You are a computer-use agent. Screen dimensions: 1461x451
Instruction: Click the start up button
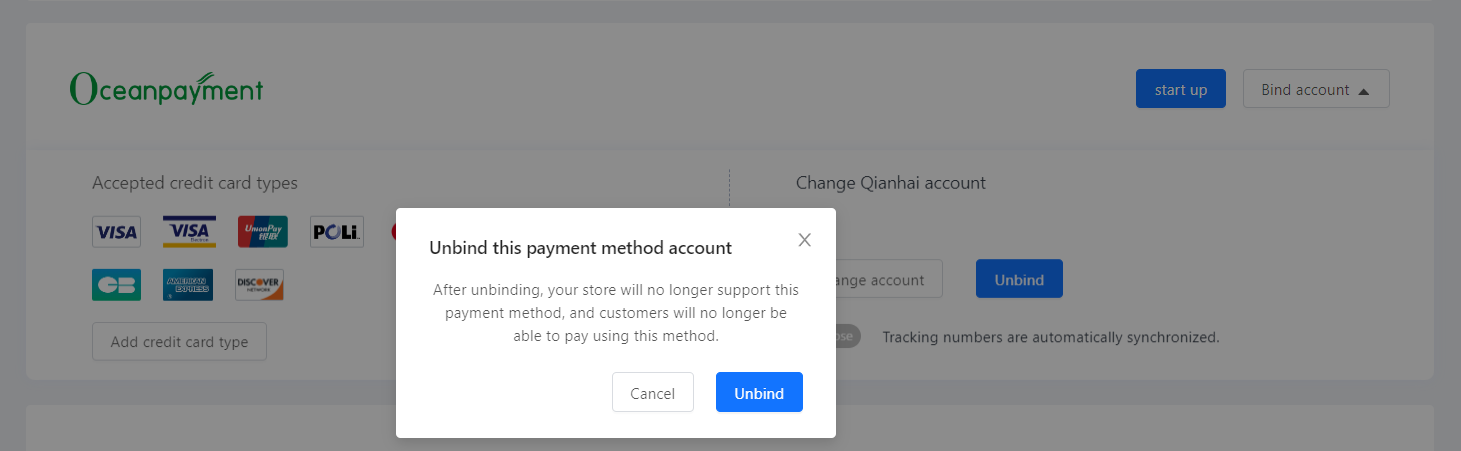tap(1181, 89)
